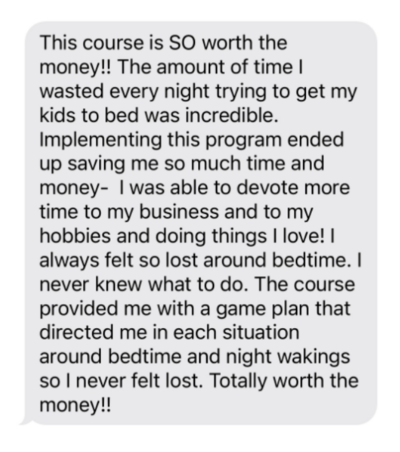
Task: Click the phrase "kids to bed"
Action: tap(89, 115)
